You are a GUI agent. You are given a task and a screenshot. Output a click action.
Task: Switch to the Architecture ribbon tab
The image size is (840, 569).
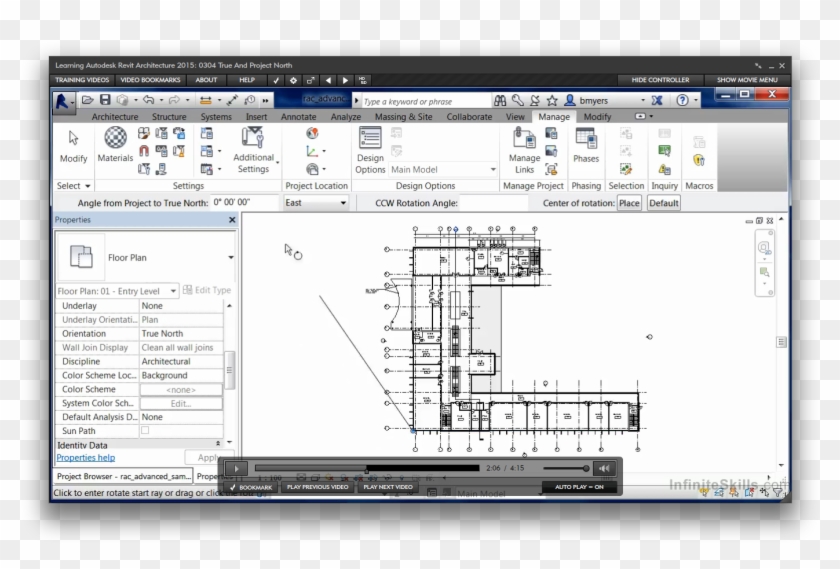click(x=115, y=117)
